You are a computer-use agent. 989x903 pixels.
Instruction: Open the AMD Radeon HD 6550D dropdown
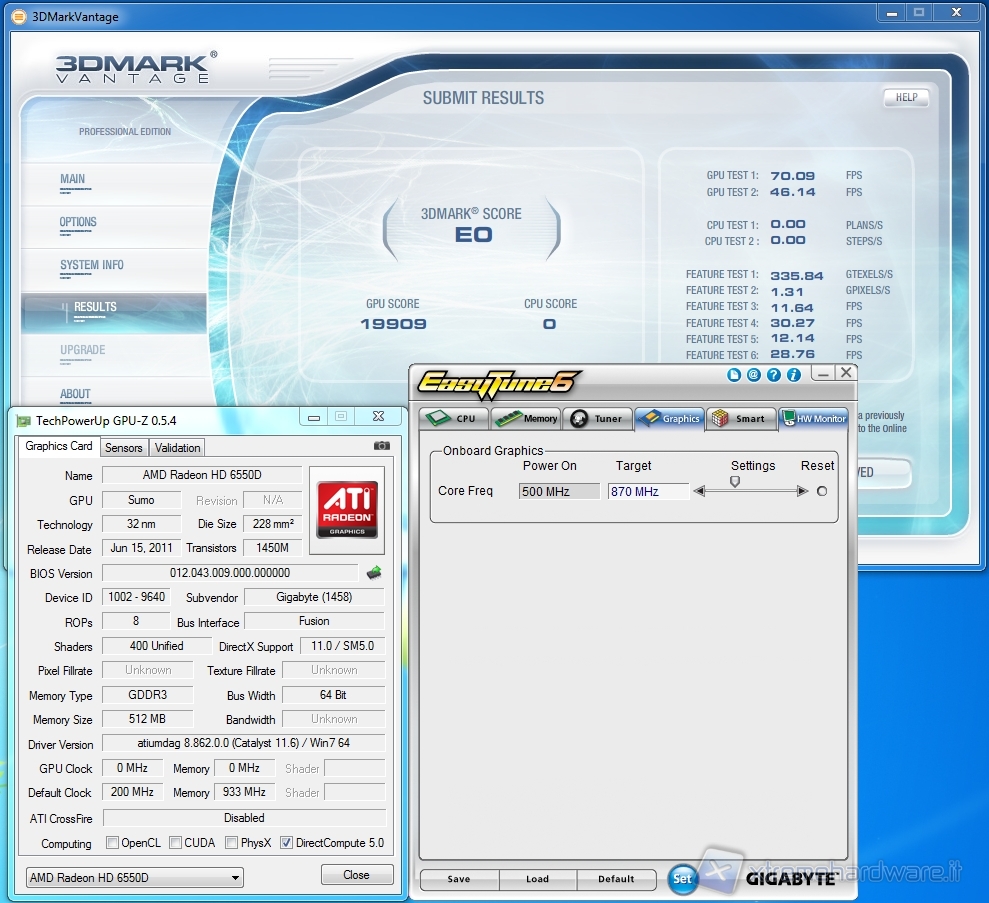(134, 878)
